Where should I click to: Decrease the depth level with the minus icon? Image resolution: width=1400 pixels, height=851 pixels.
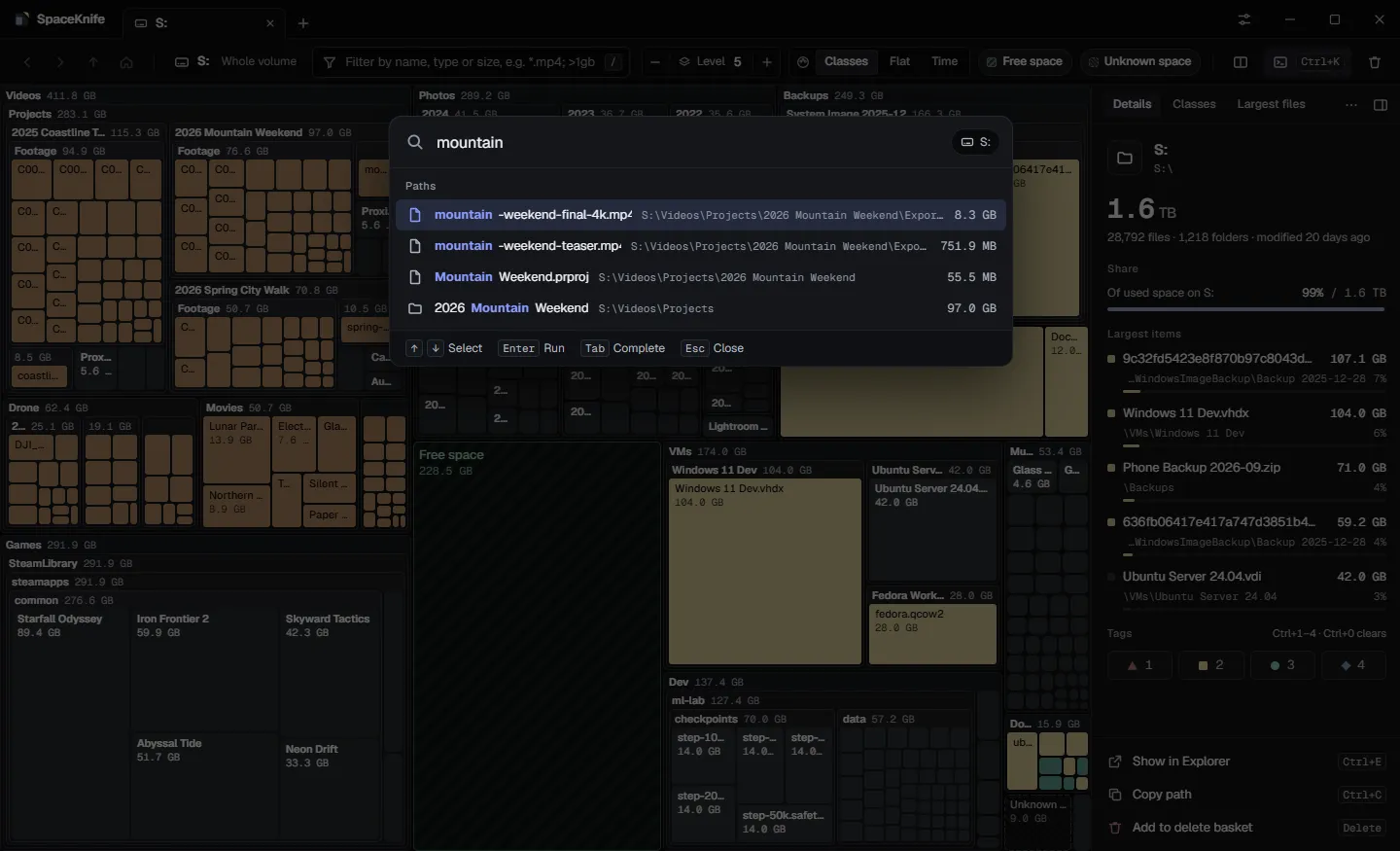click(x=655, y=62)
